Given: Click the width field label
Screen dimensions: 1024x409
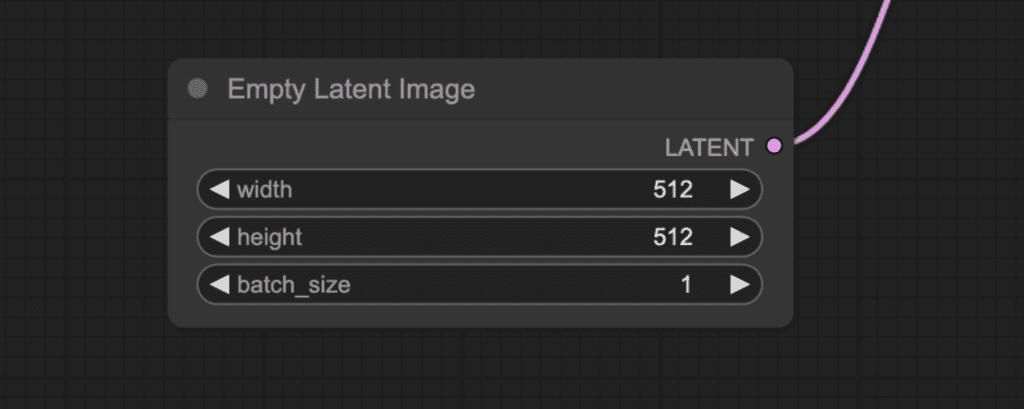Looking at the screenshot, I should [x=265, y=189].
